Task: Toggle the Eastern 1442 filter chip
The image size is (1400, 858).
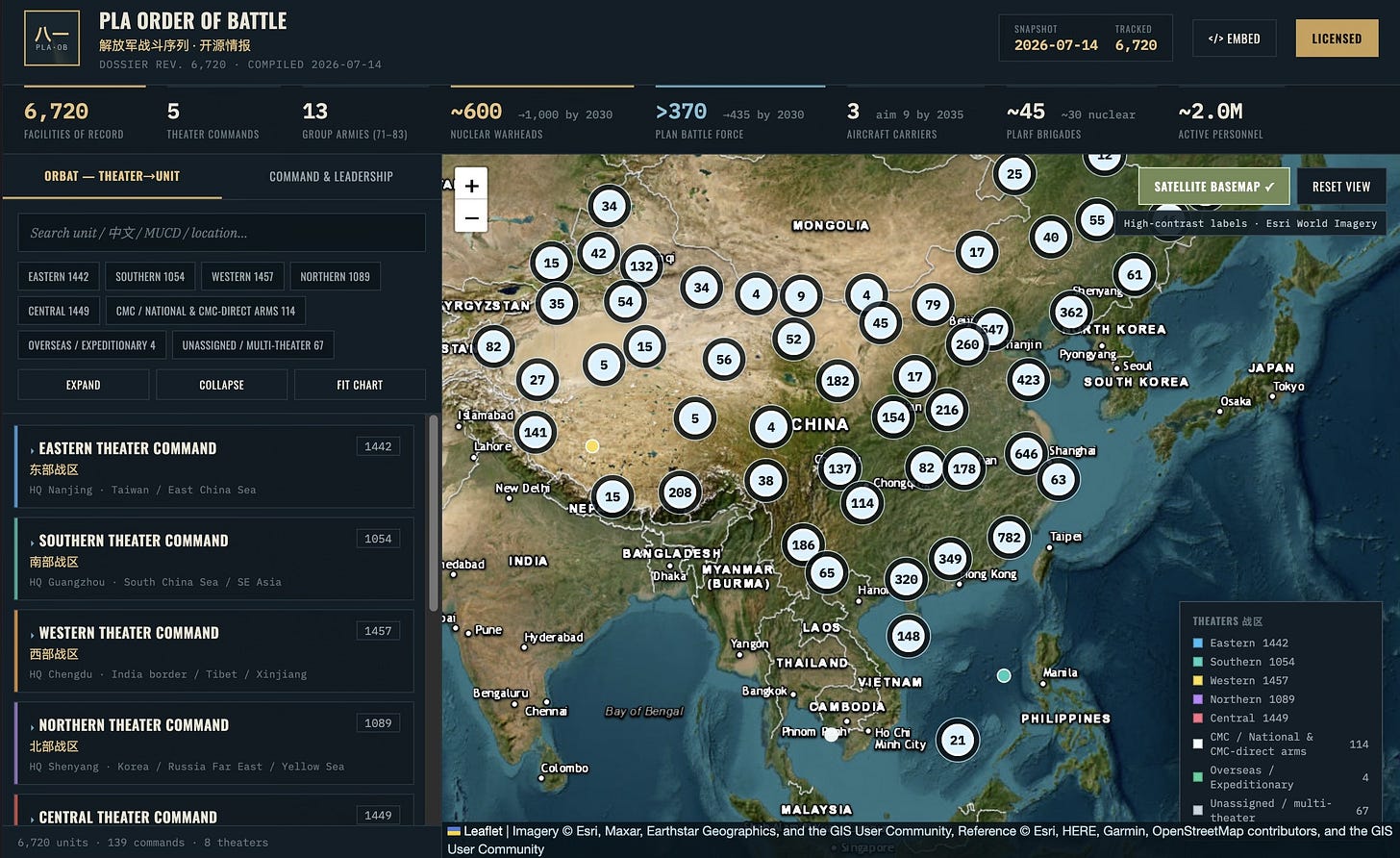Action: (59, 277)
